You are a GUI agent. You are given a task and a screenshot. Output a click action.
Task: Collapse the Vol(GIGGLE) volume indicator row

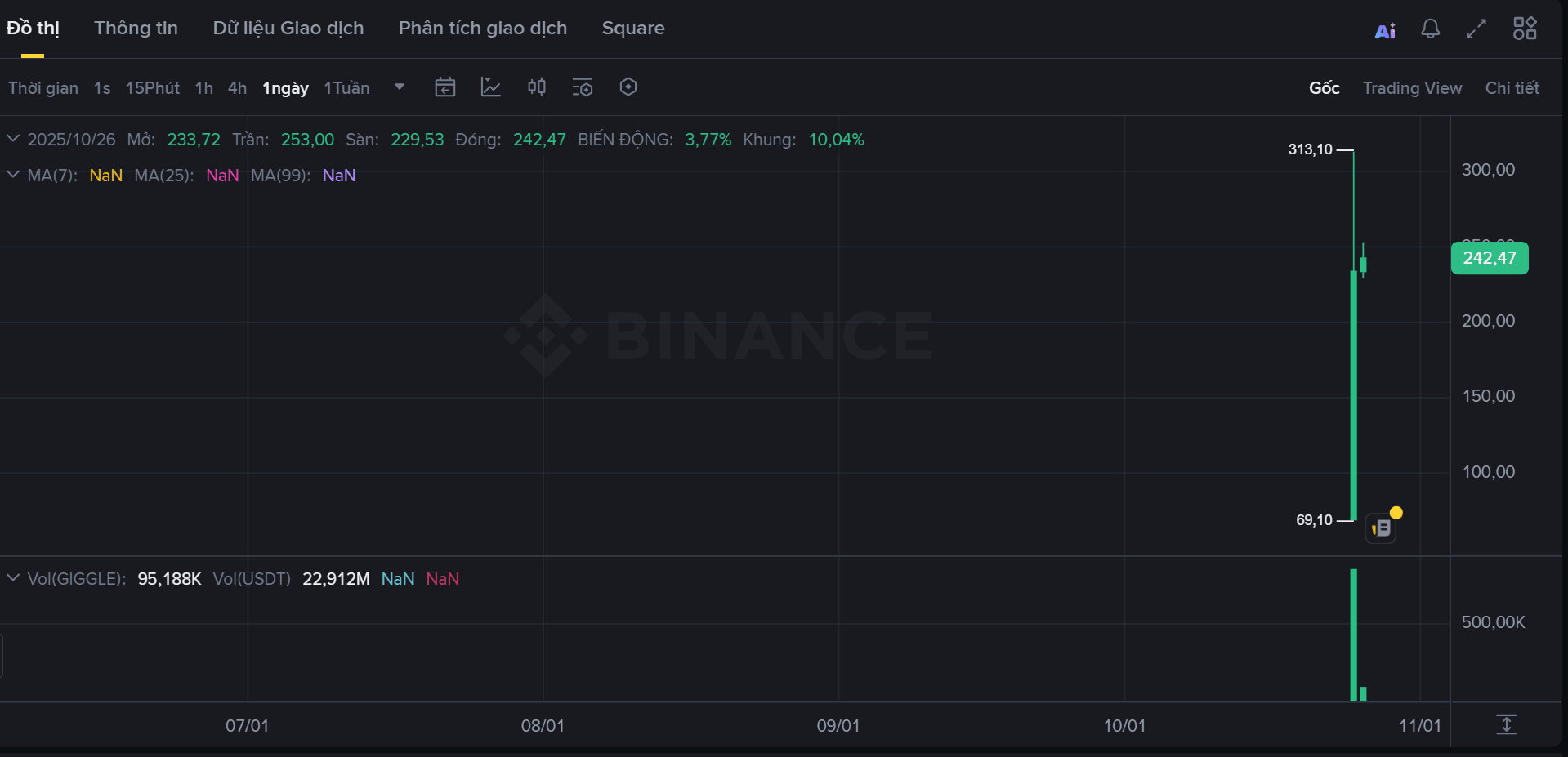click(13, 578)
